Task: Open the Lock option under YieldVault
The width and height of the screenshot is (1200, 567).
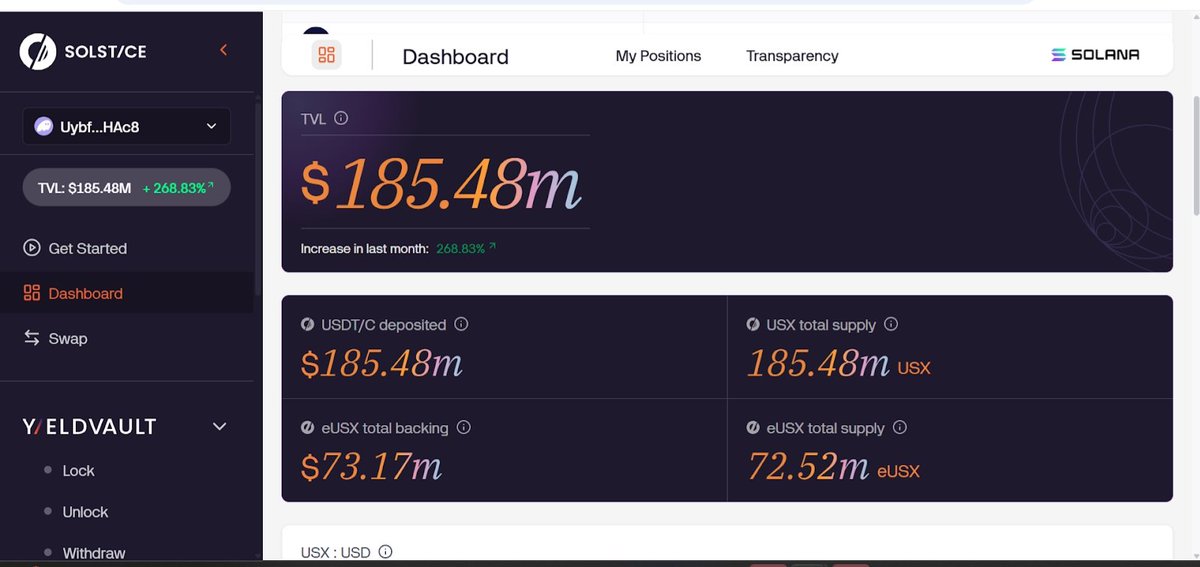Action: pyautogui.click(x=78, y=470)
